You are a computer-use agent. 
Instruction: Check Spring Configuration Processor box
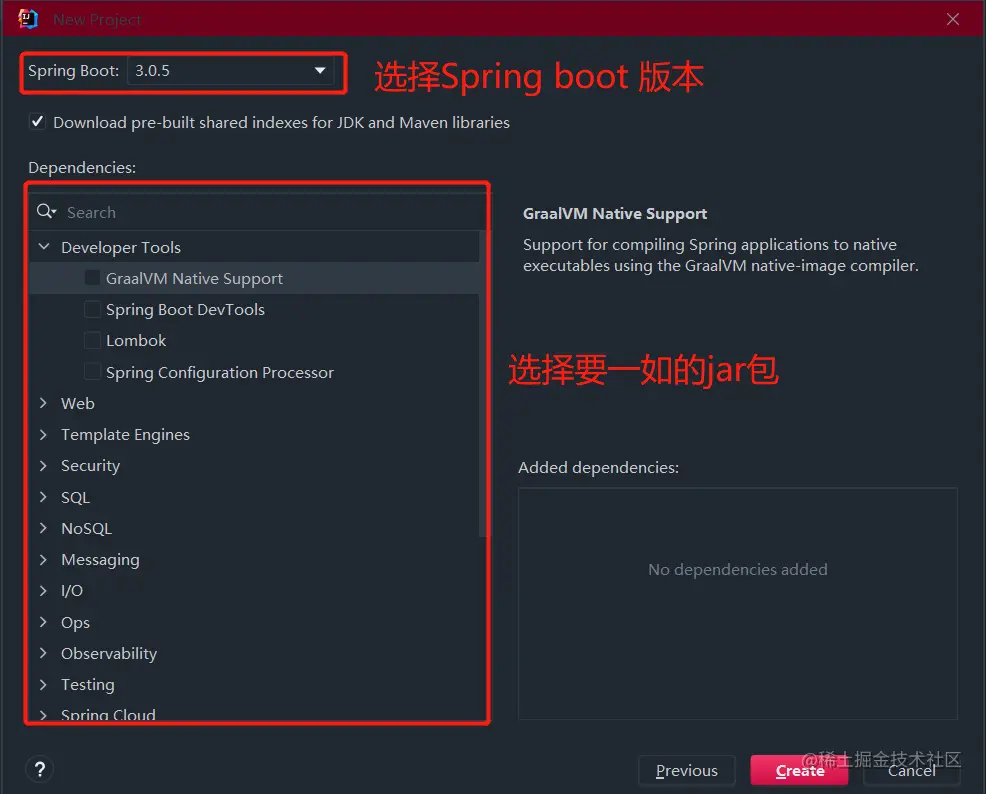[x=92, y=372]
